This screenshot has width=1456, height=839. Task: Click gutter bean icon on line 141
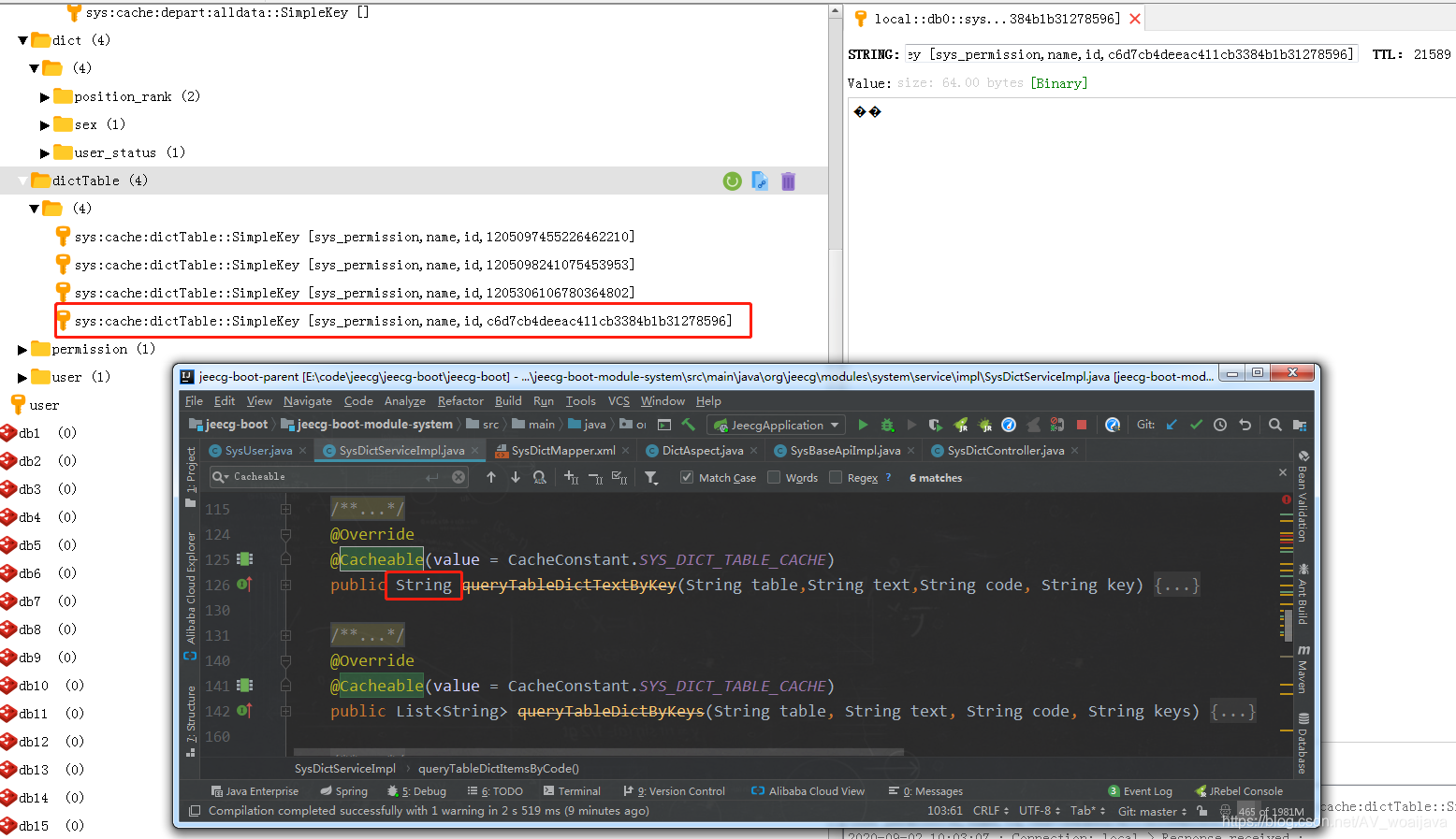click(x=245, y=686)
